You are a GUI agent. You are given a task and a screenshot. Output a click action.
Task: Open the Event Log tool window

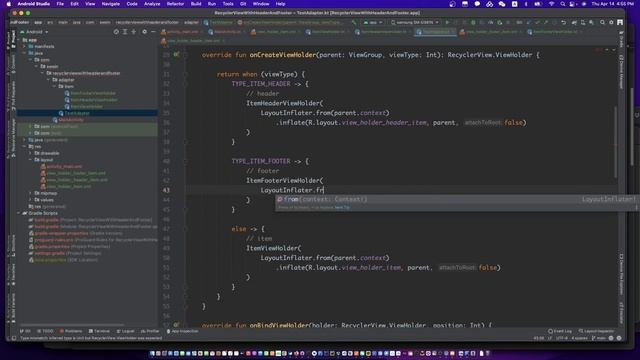point(560,331)
